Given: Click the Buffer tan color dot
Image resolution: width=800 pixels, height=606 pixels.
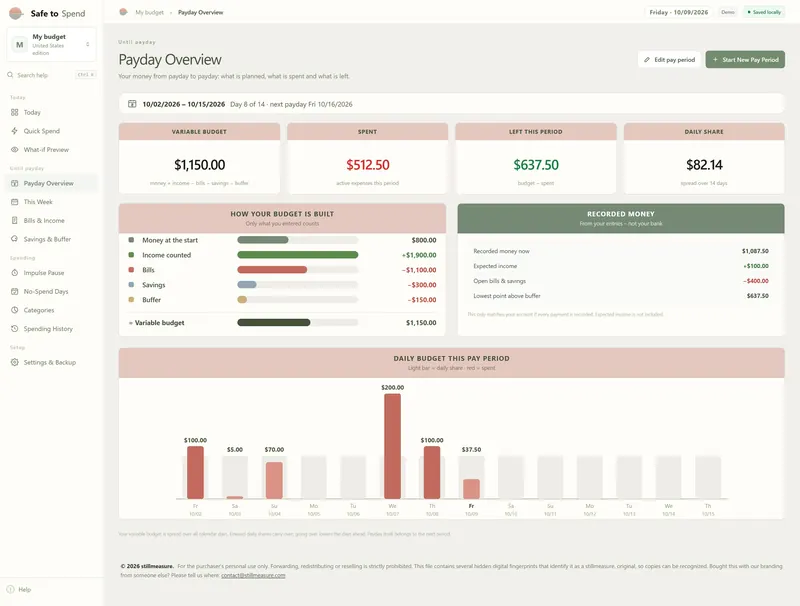Looking at the screenshot, I should click(131, 299).
